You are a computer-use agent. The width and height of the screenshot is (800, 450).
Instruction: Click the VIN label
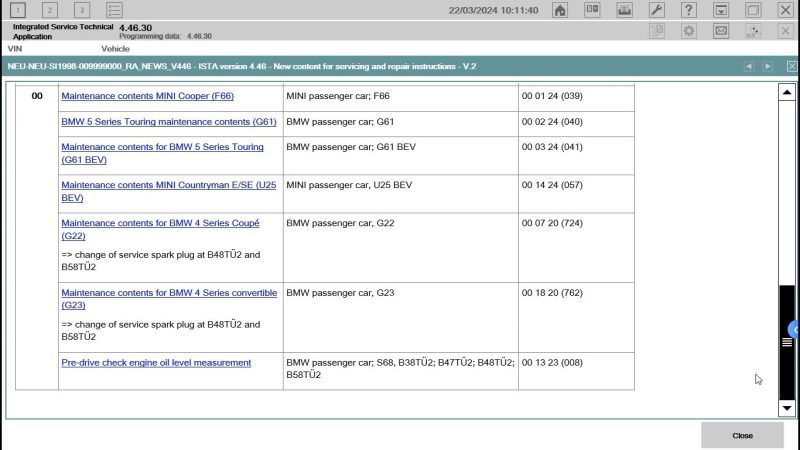click(15, 49)
